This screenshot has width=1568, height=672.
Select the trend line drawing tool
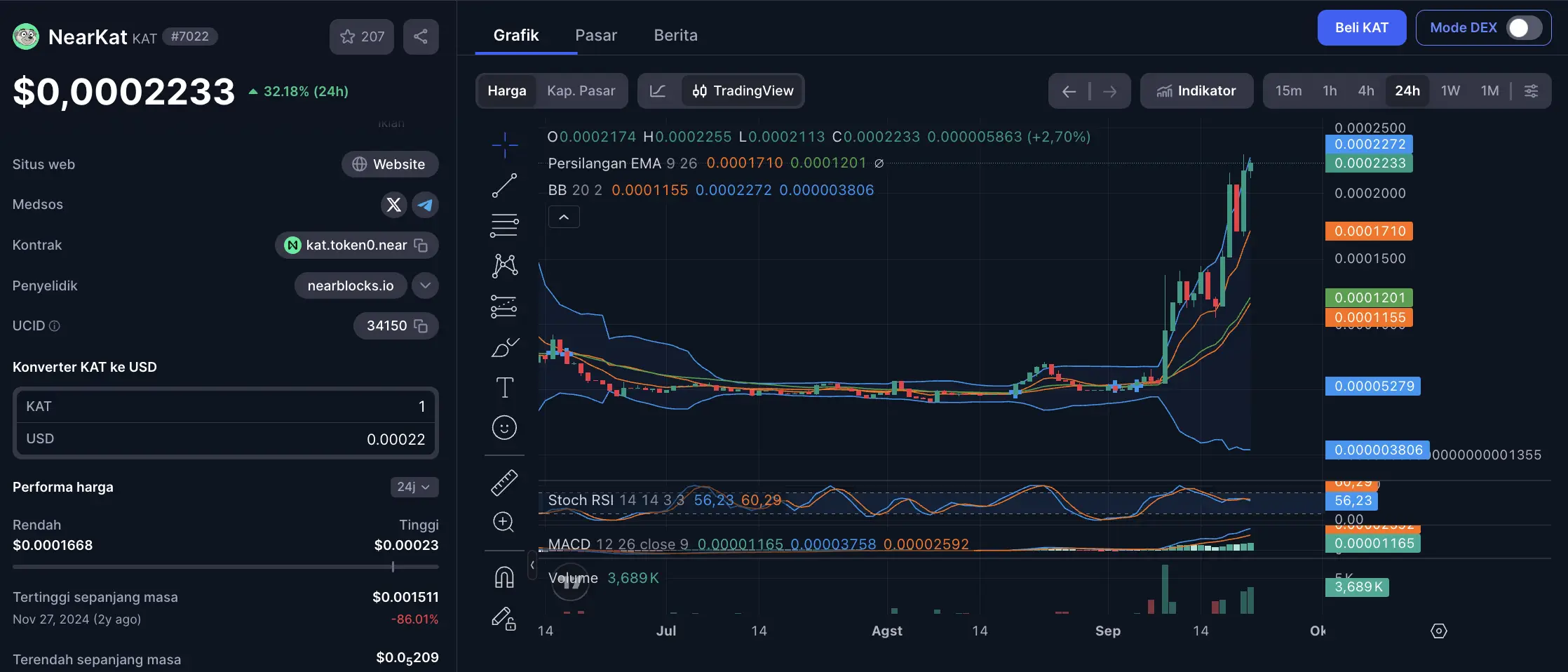point(504,186)
